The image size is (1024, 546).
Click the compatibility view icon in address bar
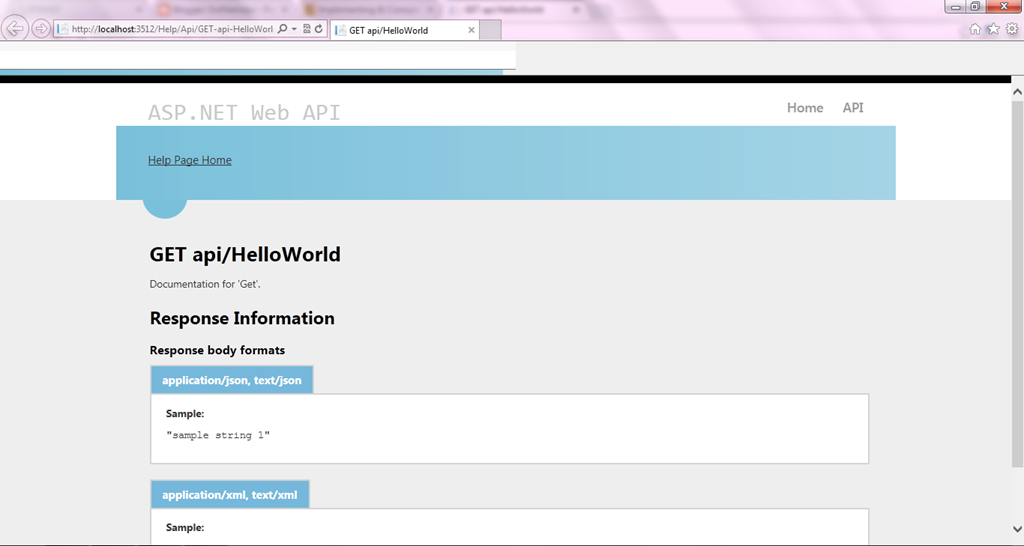(x=307, y=29)
